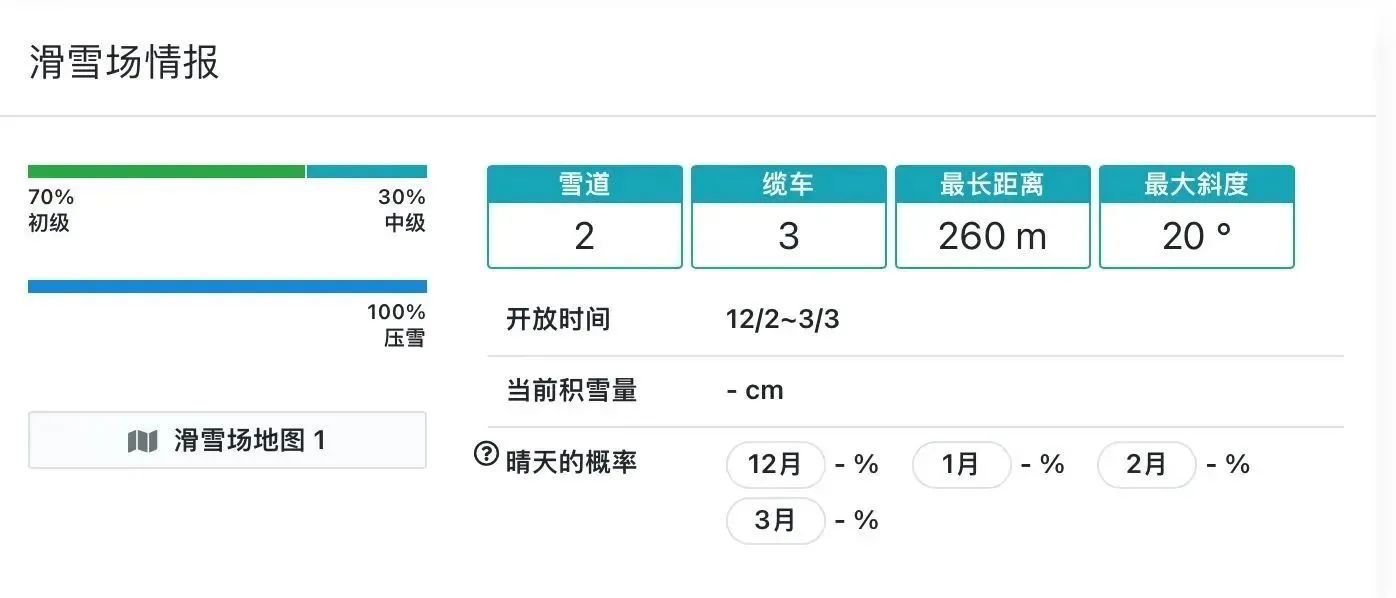Click the map icon beside 滑雪场地图 1

(143, 441)
